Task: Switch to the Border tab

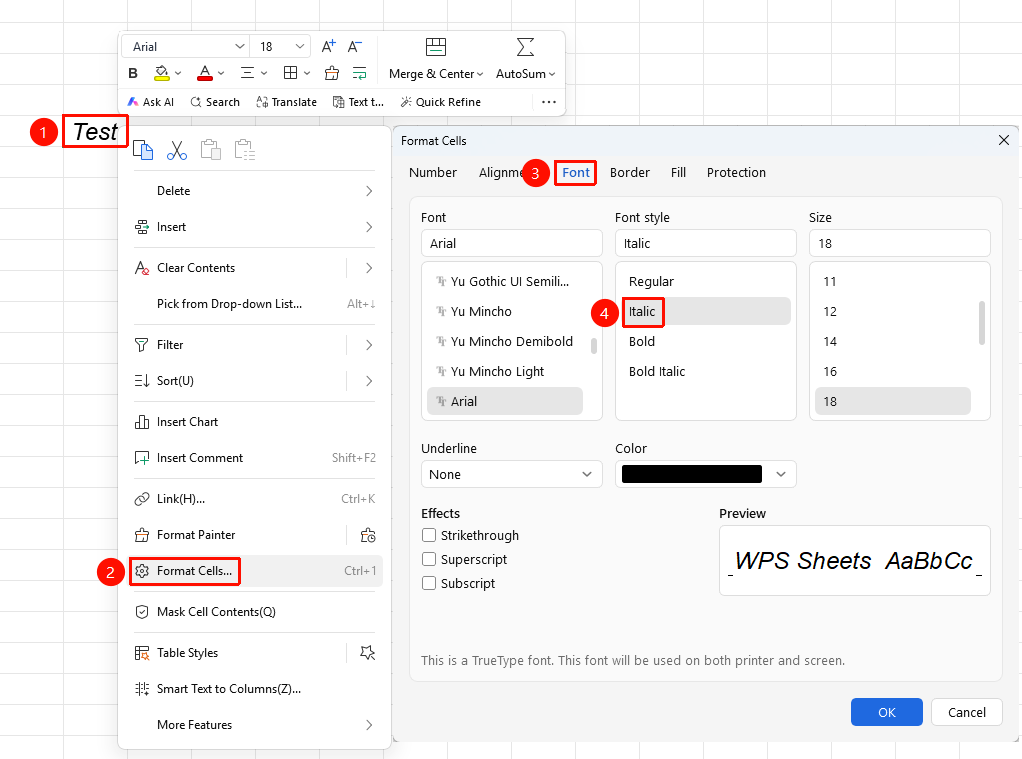Action: click(630, 173)
